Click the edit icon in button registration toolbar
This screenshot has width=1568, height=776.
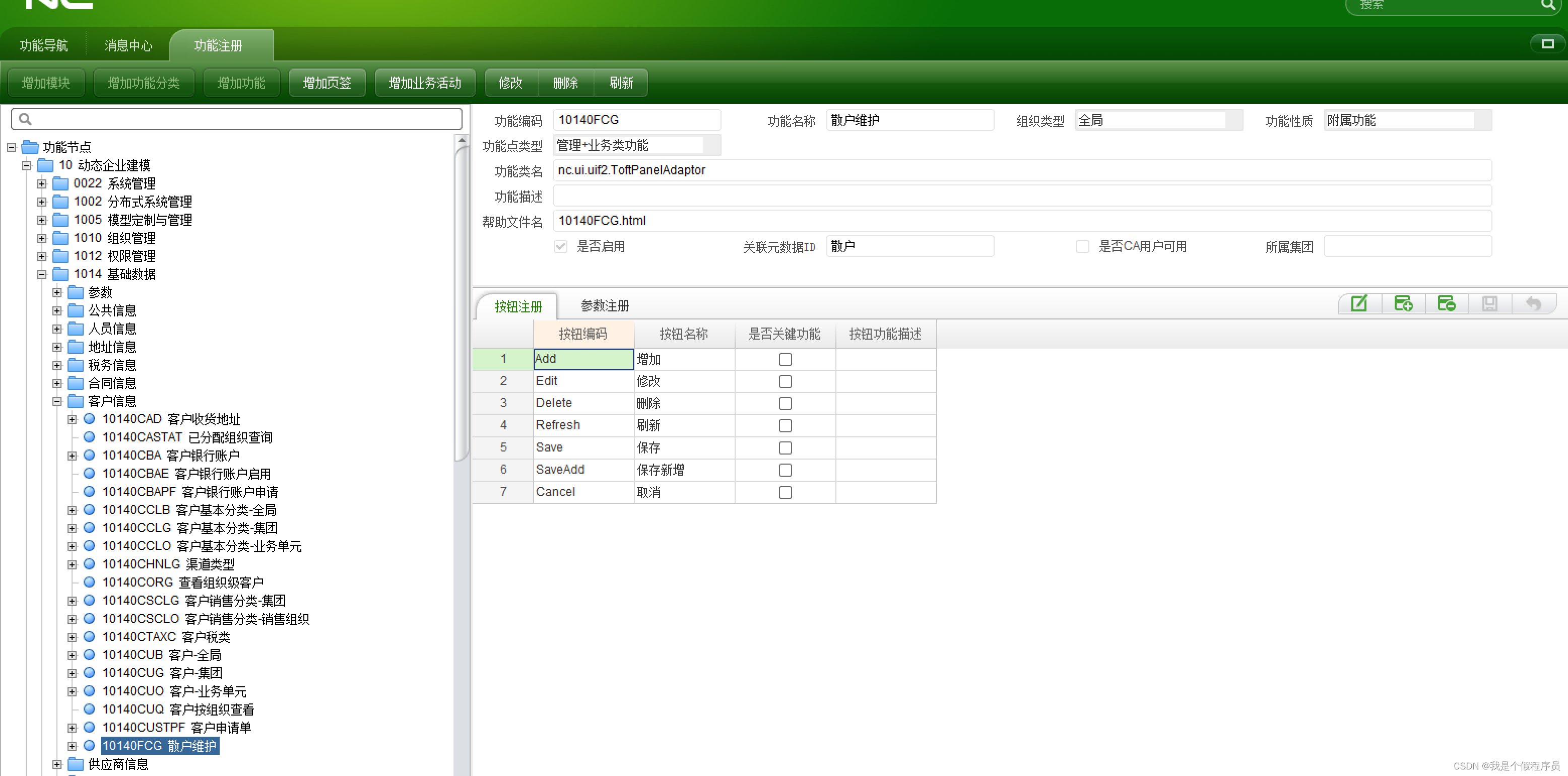(x=1359, y=303)
